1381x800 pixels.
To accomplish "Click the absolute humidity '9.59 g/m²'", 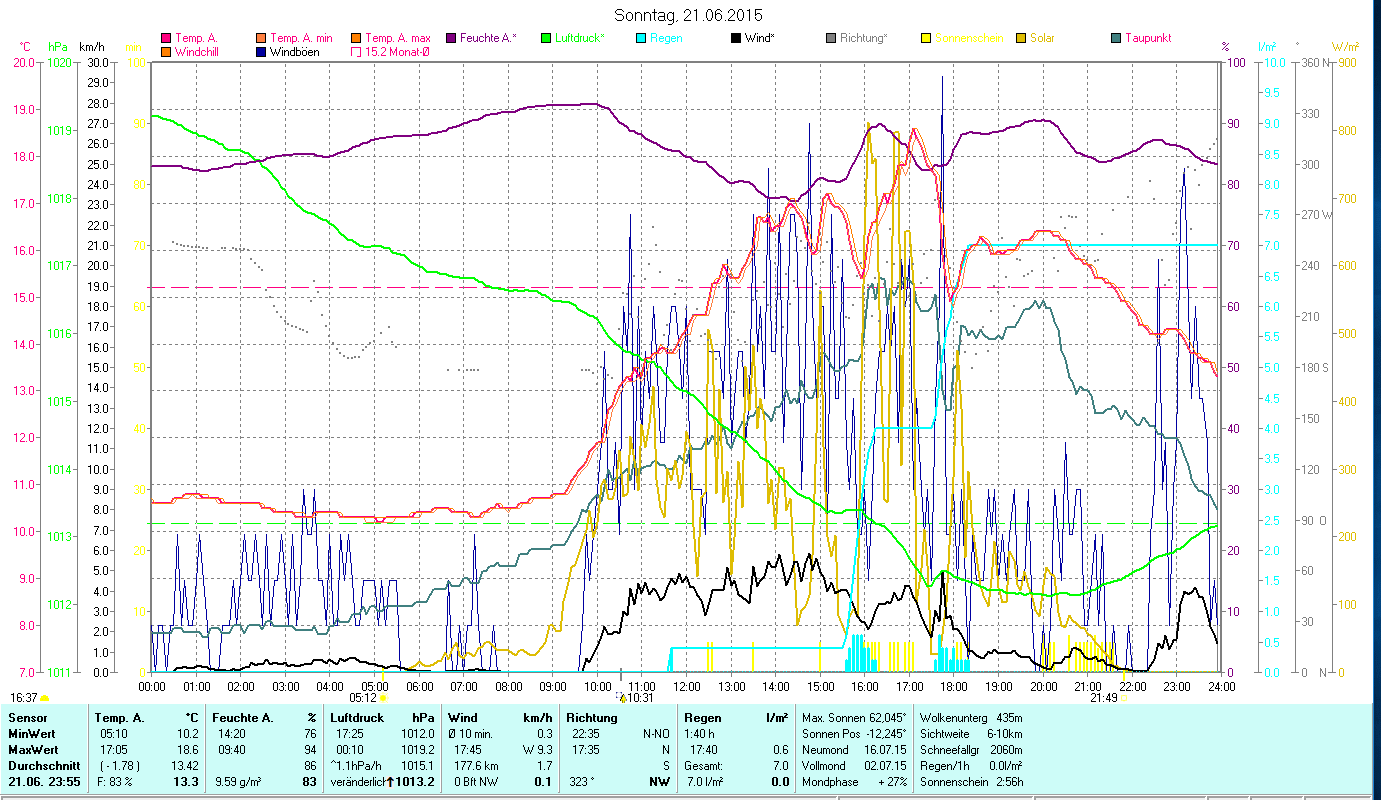I will (x=239, y=782).
